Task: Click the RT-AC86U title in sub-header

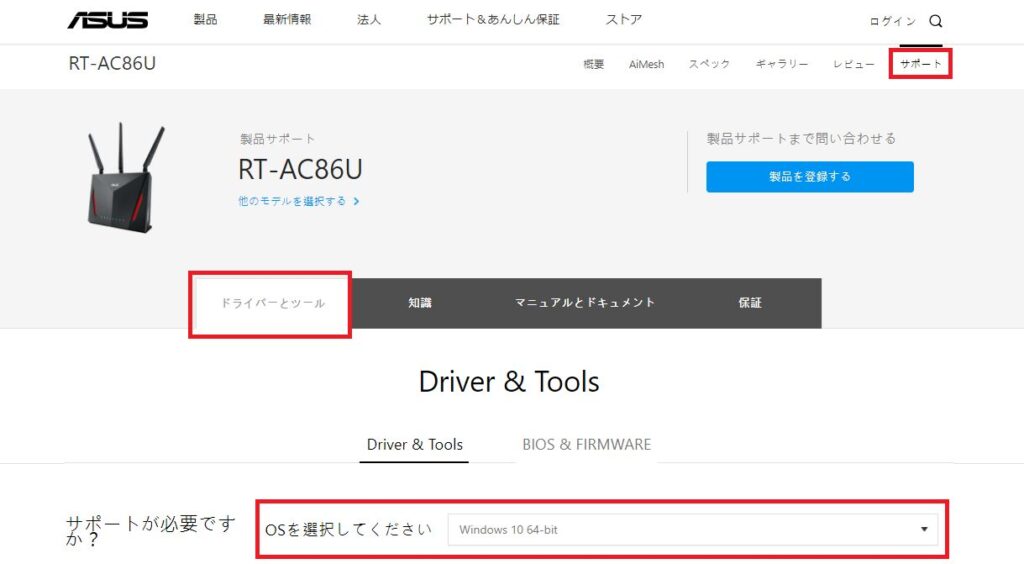Action: [112, 63]
